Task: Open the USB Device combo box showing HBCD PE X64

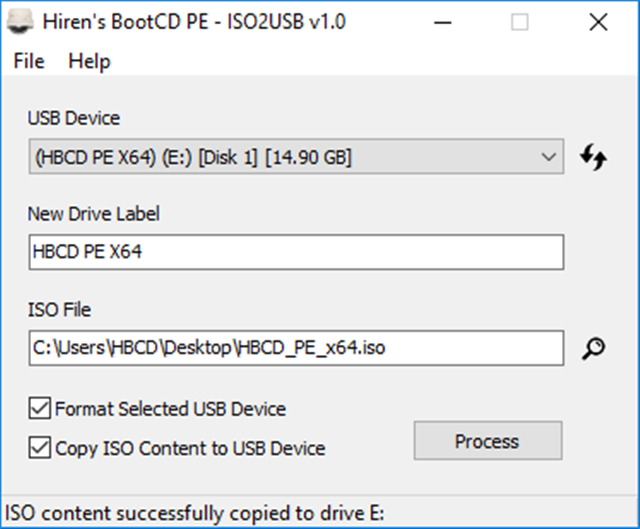Action: [296, 157]
